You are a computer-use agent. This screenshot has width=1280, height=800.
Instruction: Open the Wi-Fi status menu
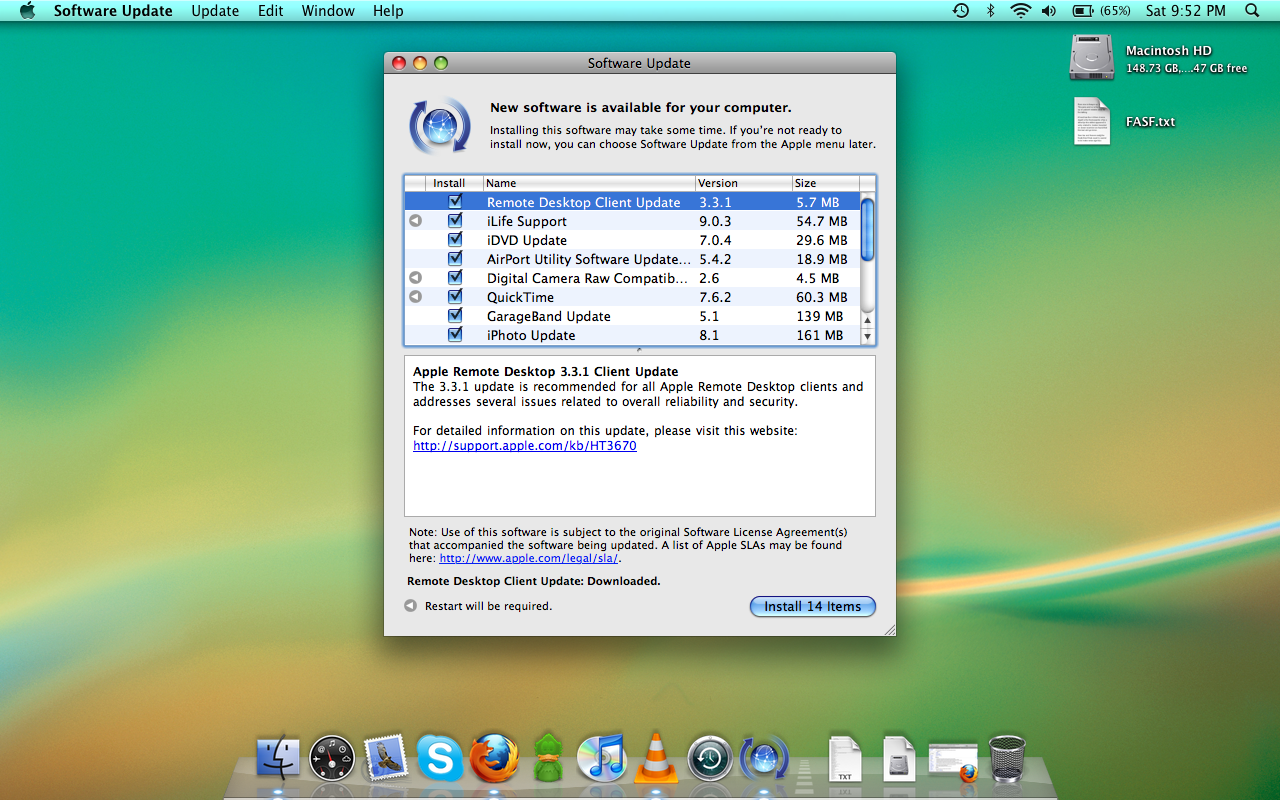coord(1020,11)
